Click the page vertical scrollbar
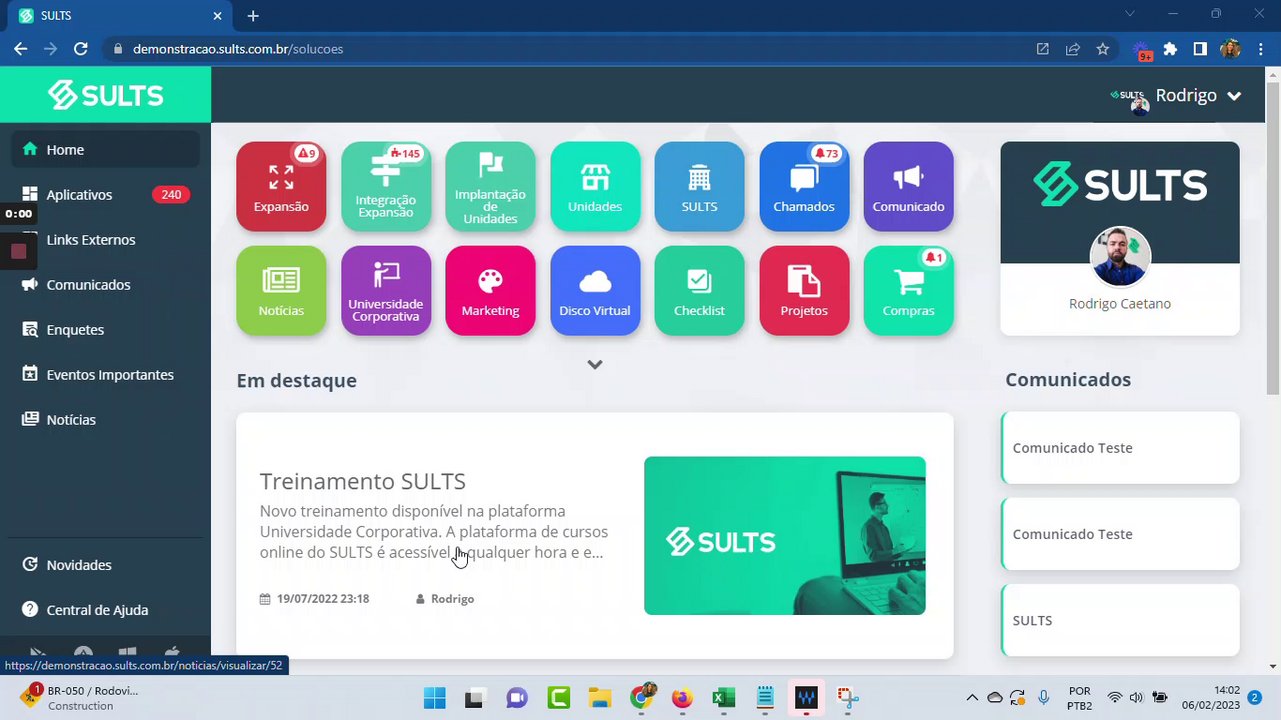The width and height of the screenshot is (1281, 720). coord(1273,237)
